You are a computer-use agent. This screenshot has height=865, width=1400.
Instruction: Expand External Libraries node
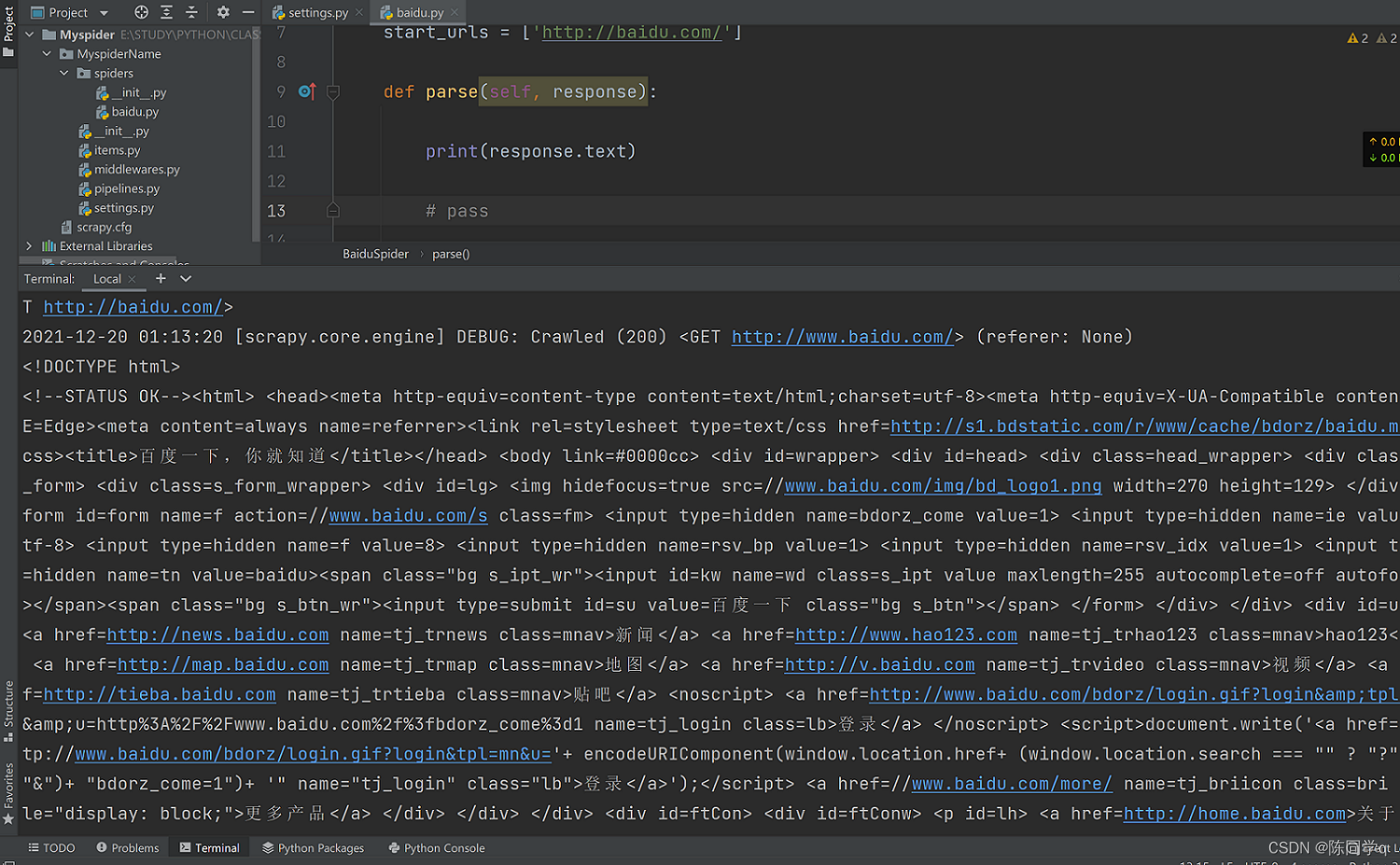coord(29,246)
